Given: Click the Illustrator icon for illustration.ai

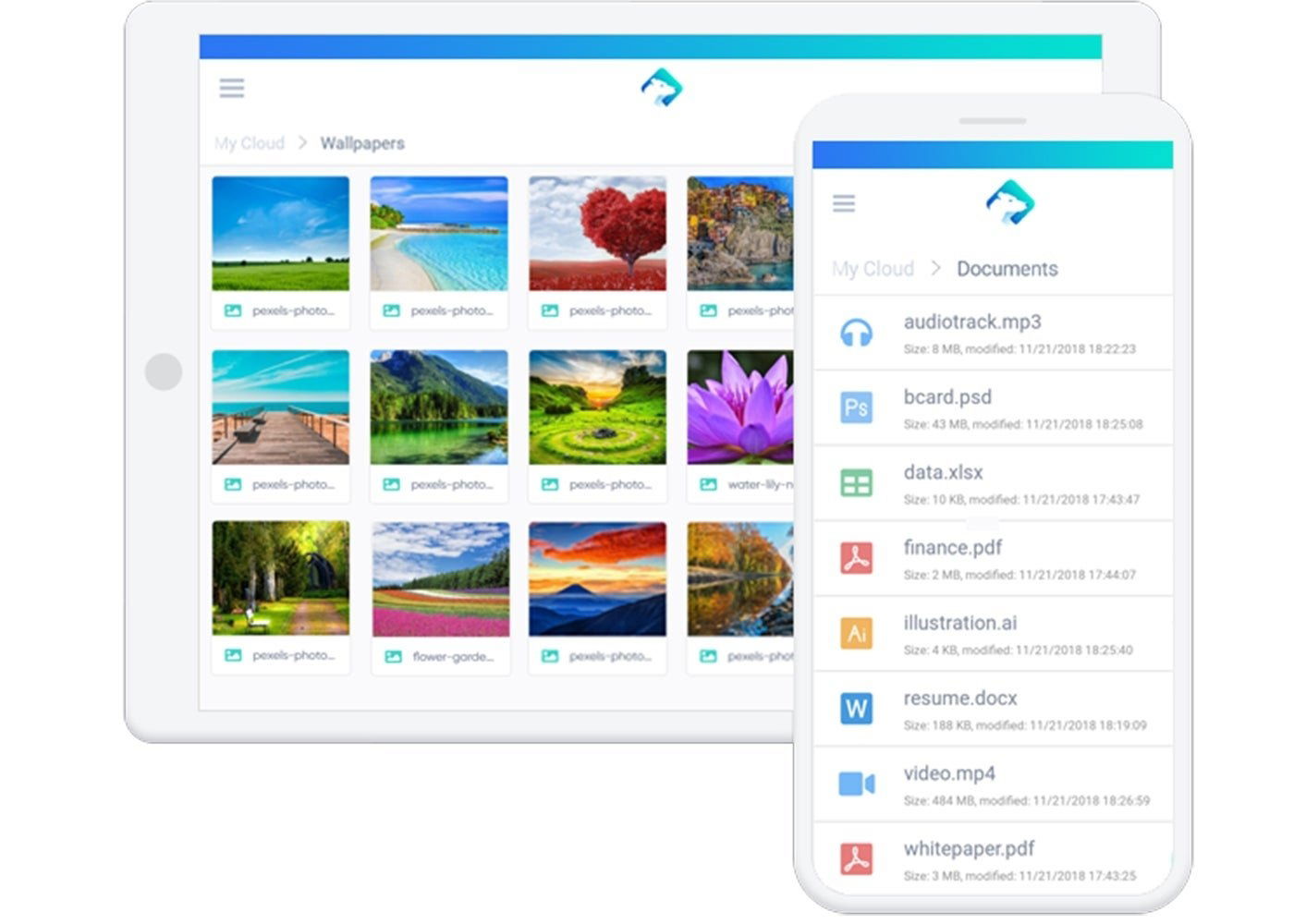Looking at the screenshot, I should click(x=856, y=633).
